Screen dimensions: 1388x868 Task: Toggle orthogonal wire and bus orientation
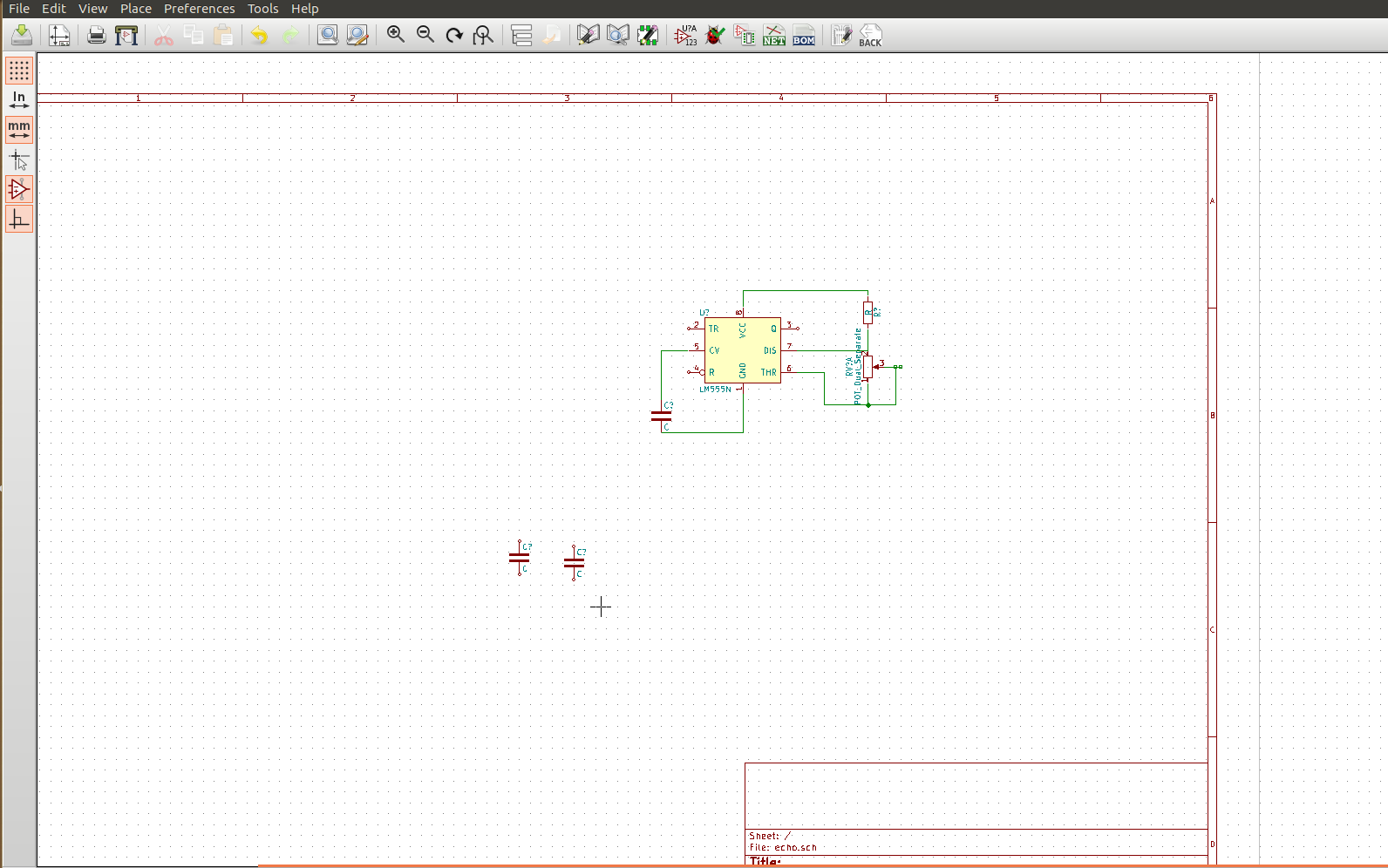[19, 220]
